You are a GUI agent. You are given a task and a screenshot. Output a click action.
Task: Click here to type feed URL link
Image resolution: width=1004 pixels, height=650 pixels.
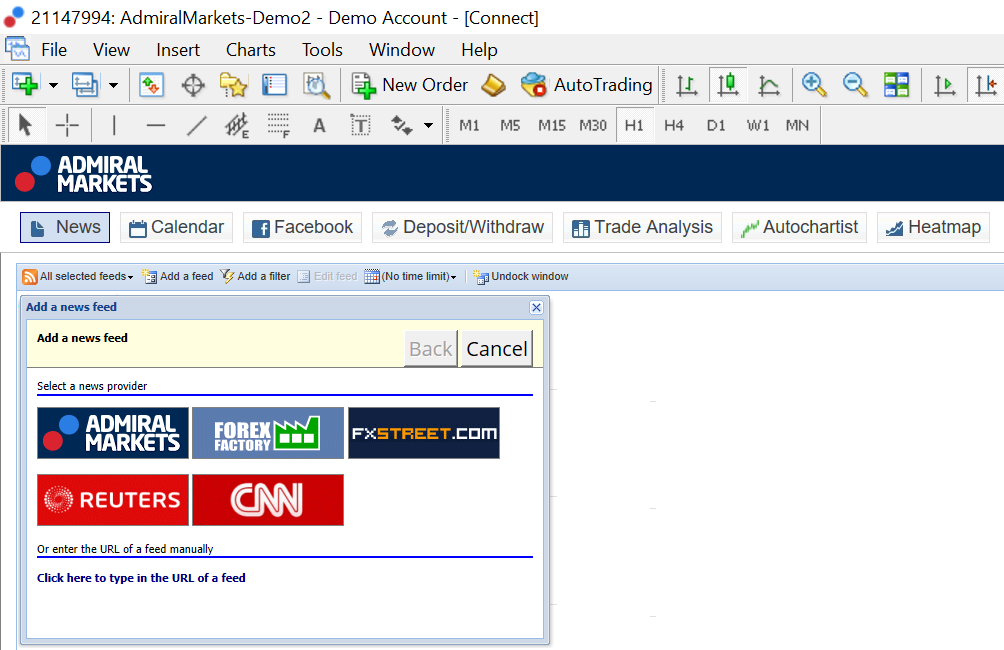(x=141, y=578)
